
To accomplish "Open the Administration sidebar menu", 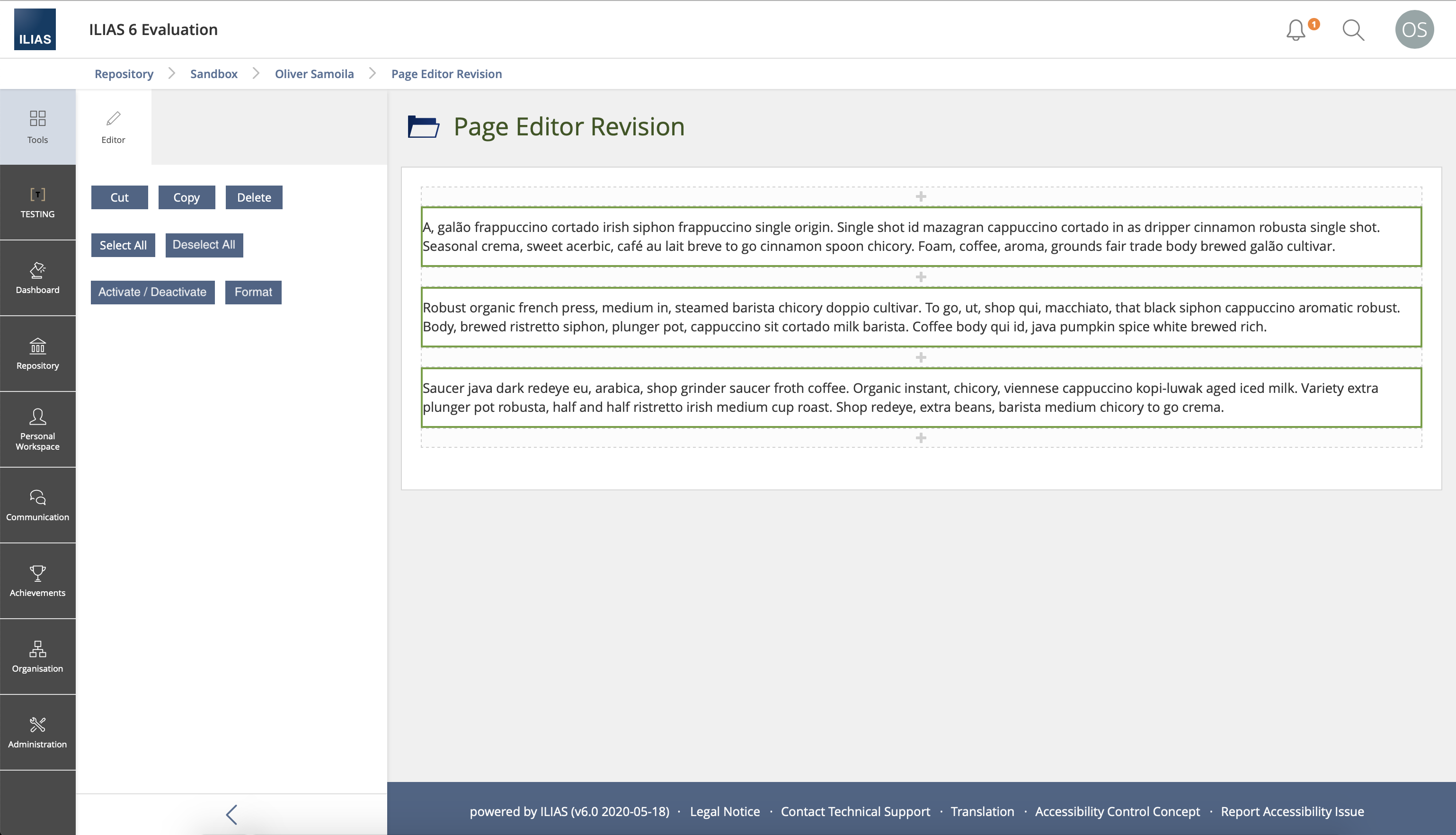I will (38, 732).
